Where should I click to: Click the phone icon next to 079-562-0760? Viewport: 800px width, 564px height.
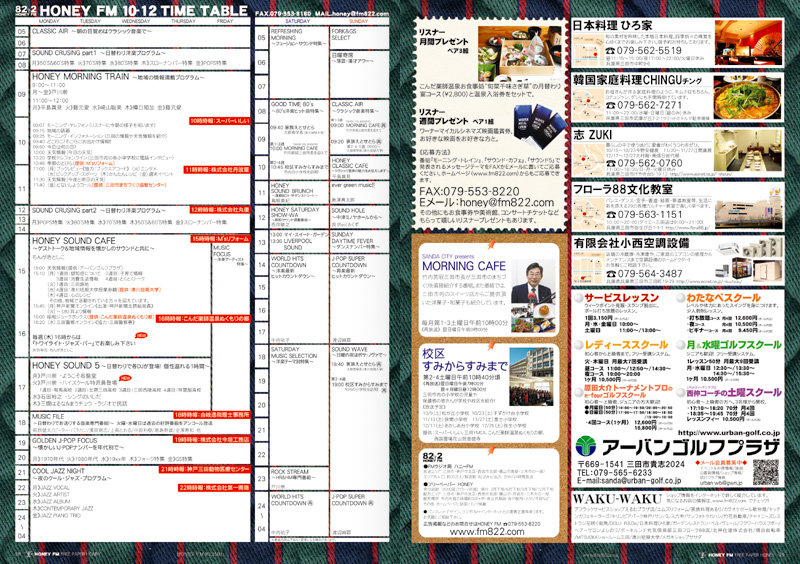click(610, 163)
